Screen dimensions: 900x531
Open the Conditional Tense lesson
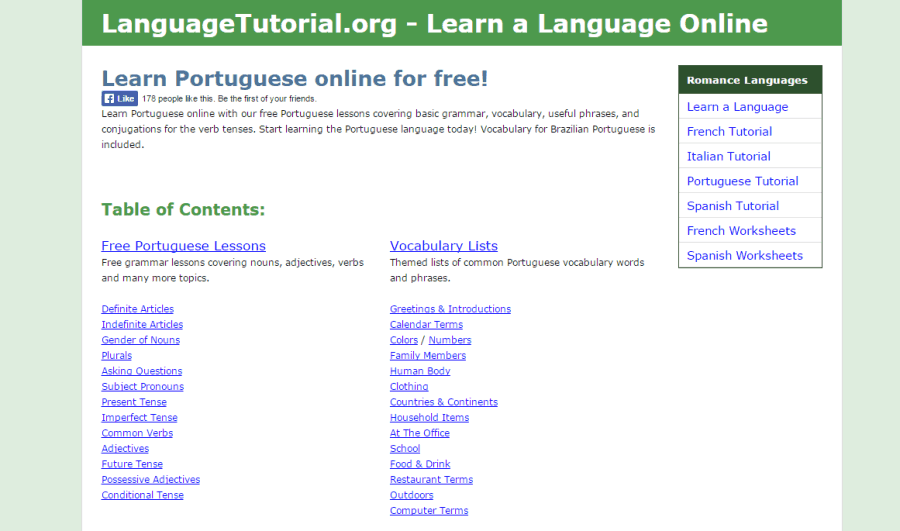point(143,495)
